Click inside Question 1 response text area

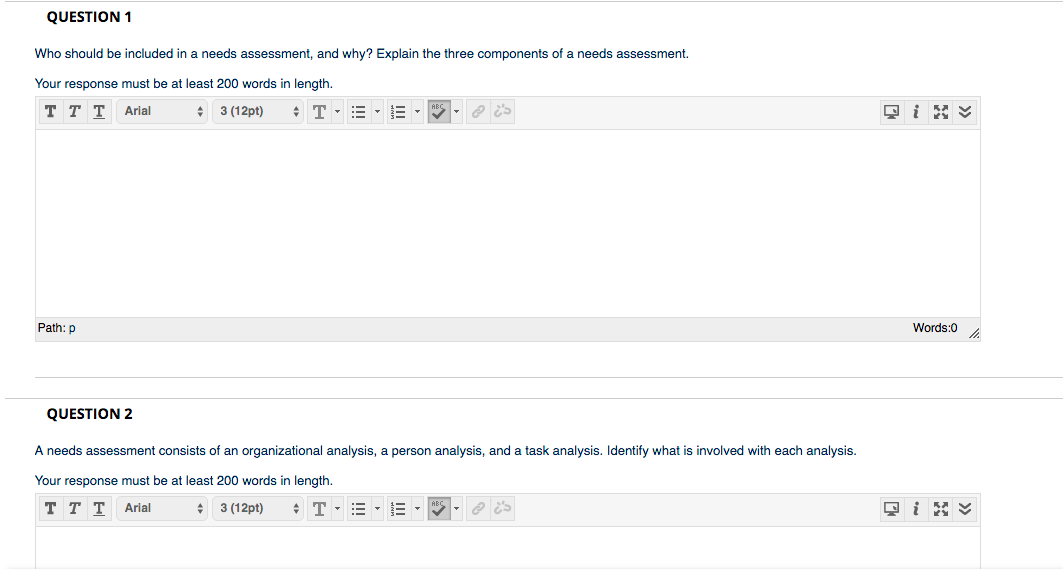click(x=508, y=223)
